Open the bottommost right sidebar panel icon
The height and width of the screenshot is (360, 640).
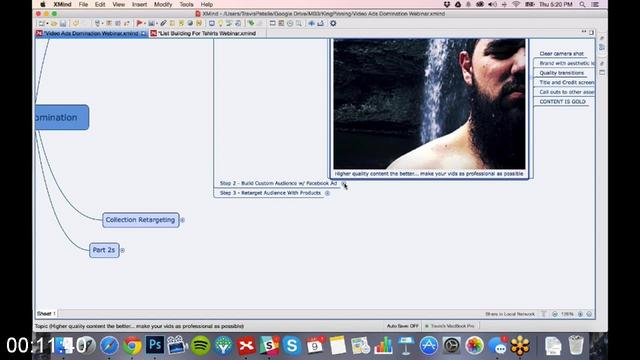tap(602, 72)
